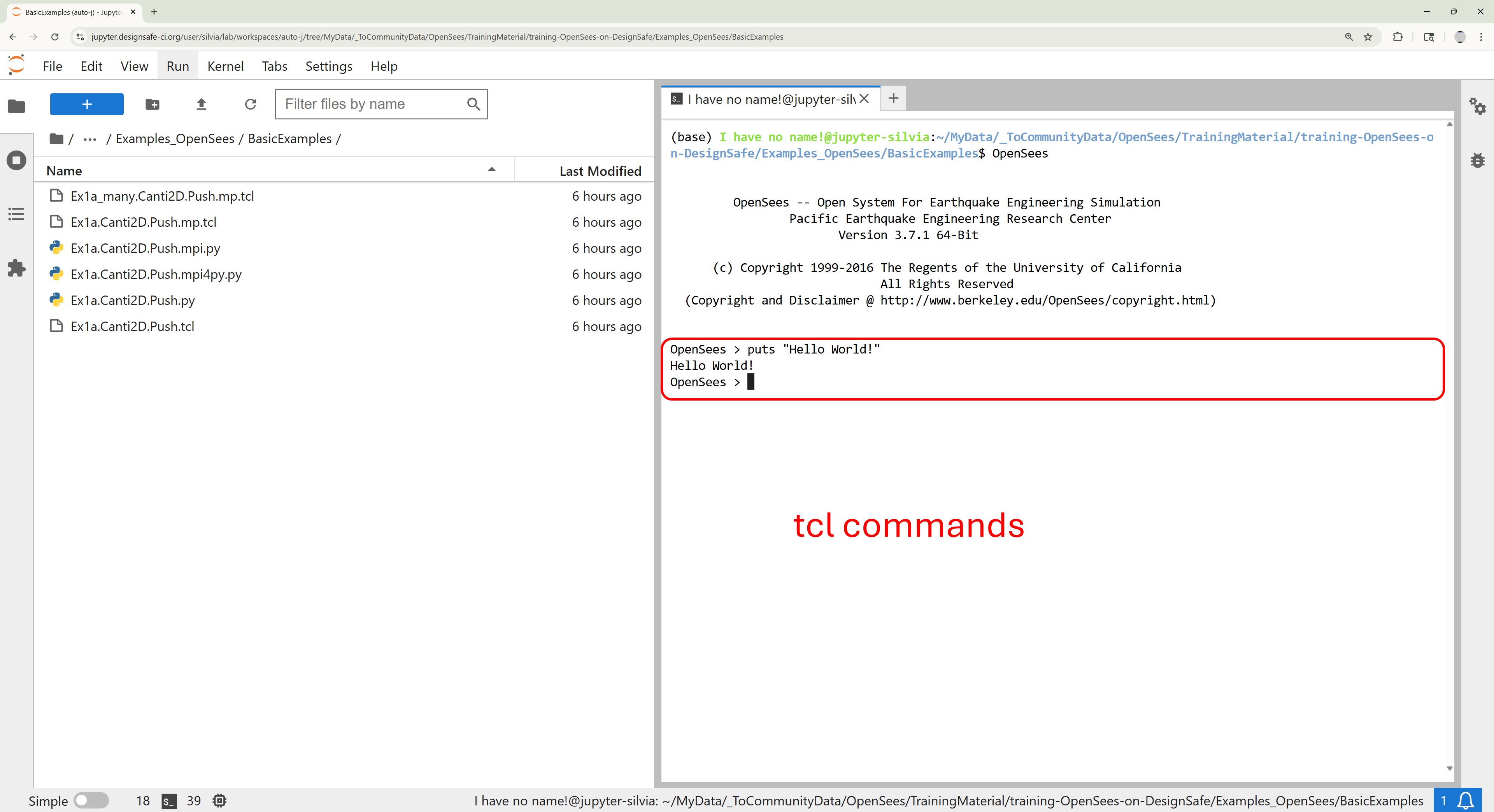Image resolution: width=1494 pixels, height=812 pixels.
Task: Open the Extension Manager sidebar
Action: (16, 268)
